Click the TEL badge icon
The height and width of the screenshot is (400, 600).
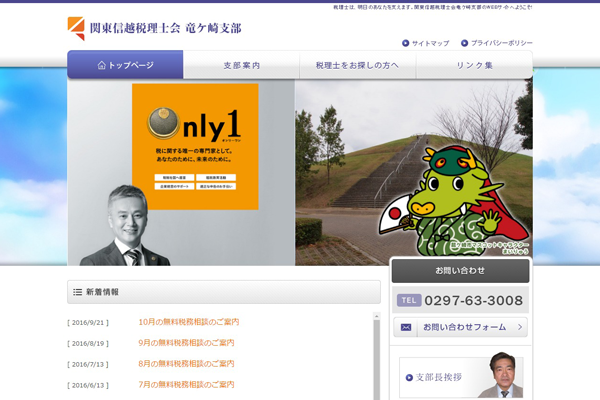[x=409, y=300]
